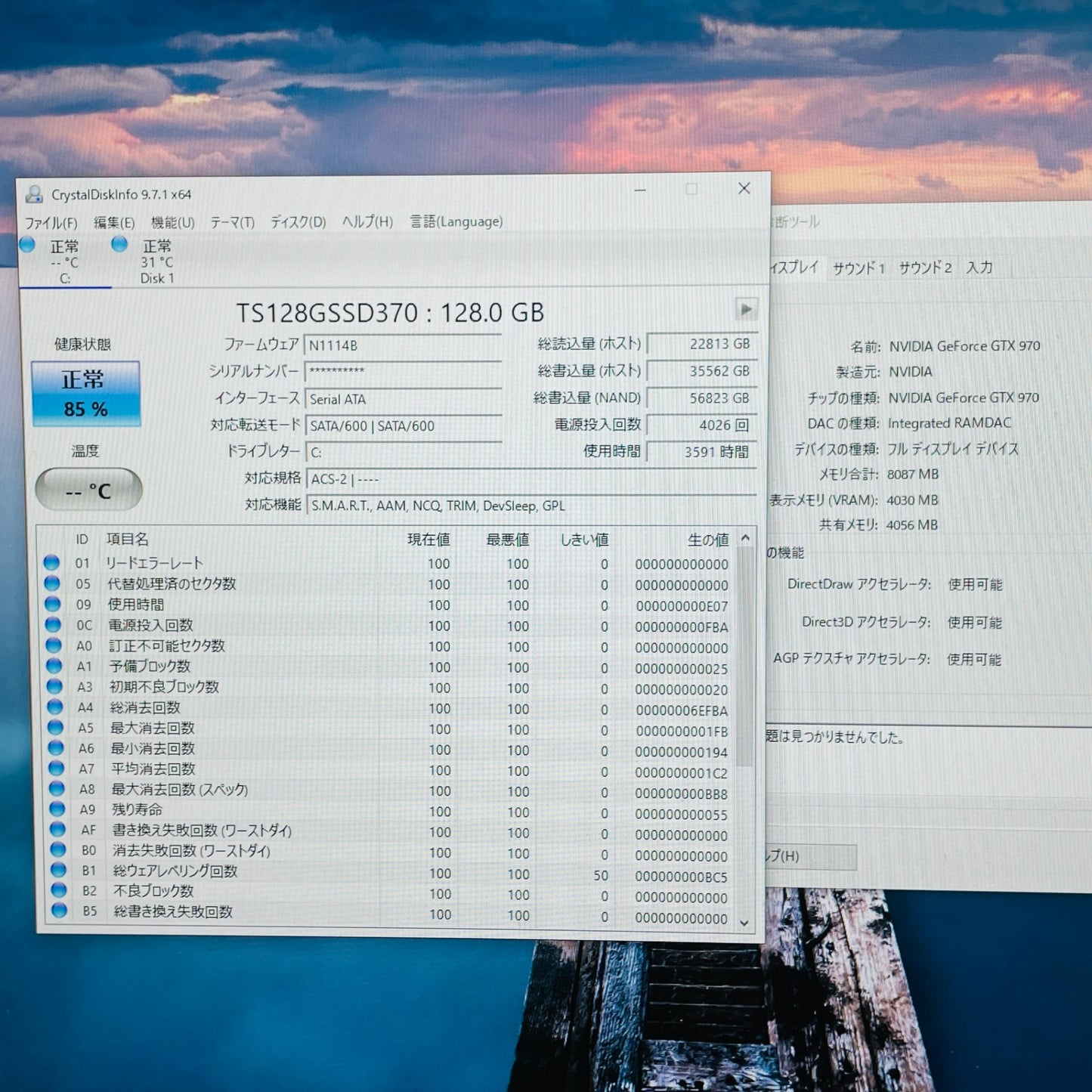
Task: Click status circle for row A1 予備ブロック数
Action: [x=54, y=666]
